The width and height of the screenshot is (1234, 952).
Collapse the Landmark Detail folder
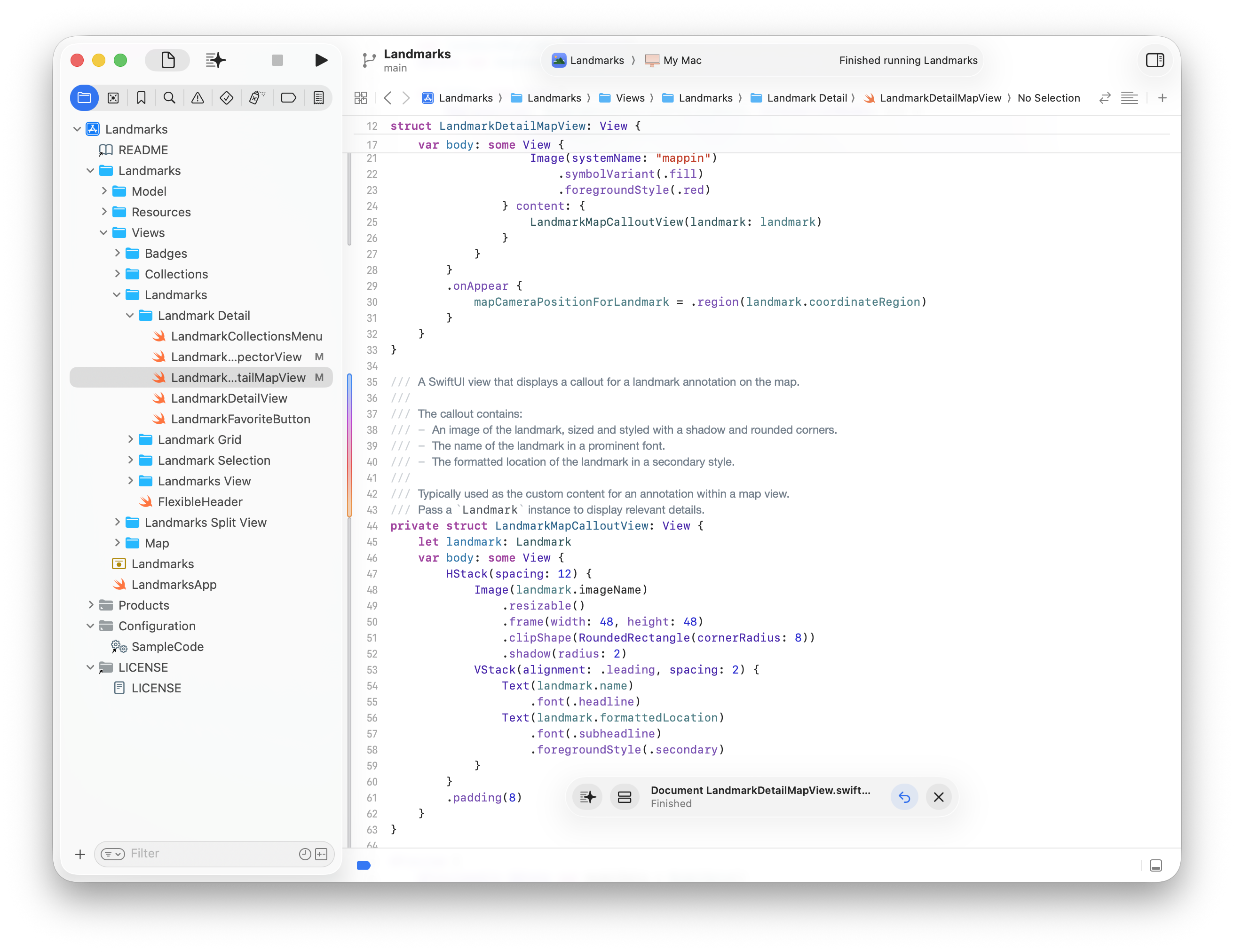click(131, 315)
